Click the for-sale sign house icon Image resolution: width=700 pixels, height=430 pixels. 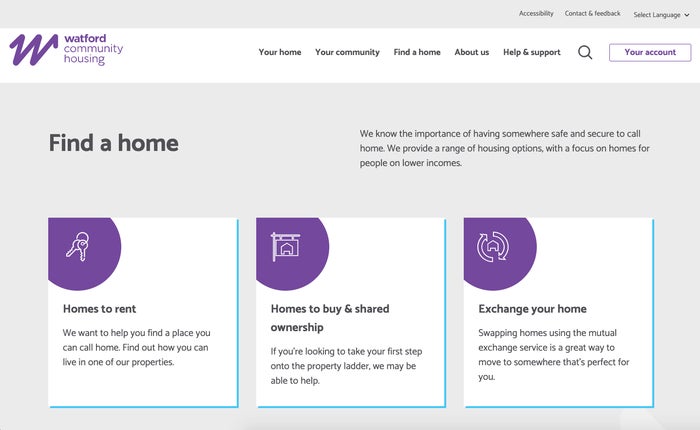pos(286,246)
